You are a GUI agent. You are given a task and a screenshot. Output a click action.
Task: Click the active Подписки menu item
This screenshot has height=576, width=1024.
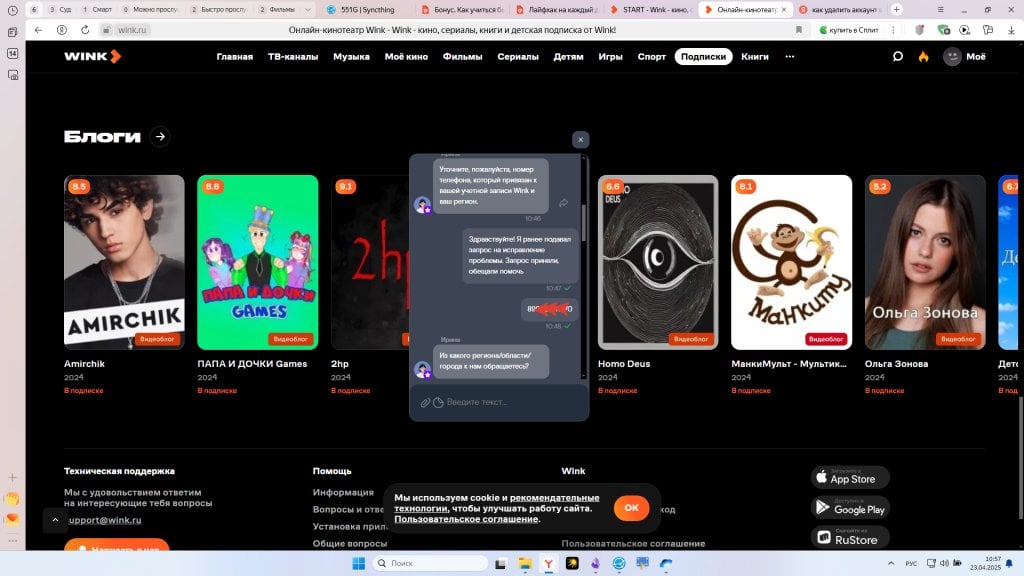pyautogui.click(x=703, y=57)
